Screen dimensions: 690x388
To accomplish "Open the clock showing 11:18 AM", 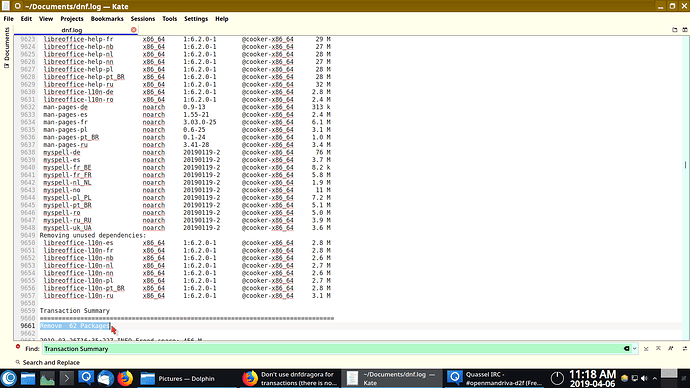I will (x=592, y=378).
